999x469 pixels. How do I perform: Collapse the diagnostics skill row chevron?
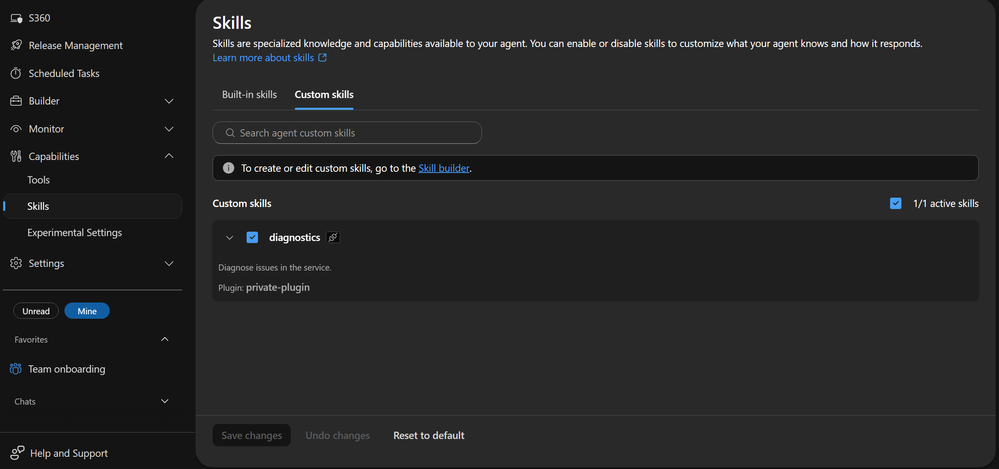tap(230, 238)
